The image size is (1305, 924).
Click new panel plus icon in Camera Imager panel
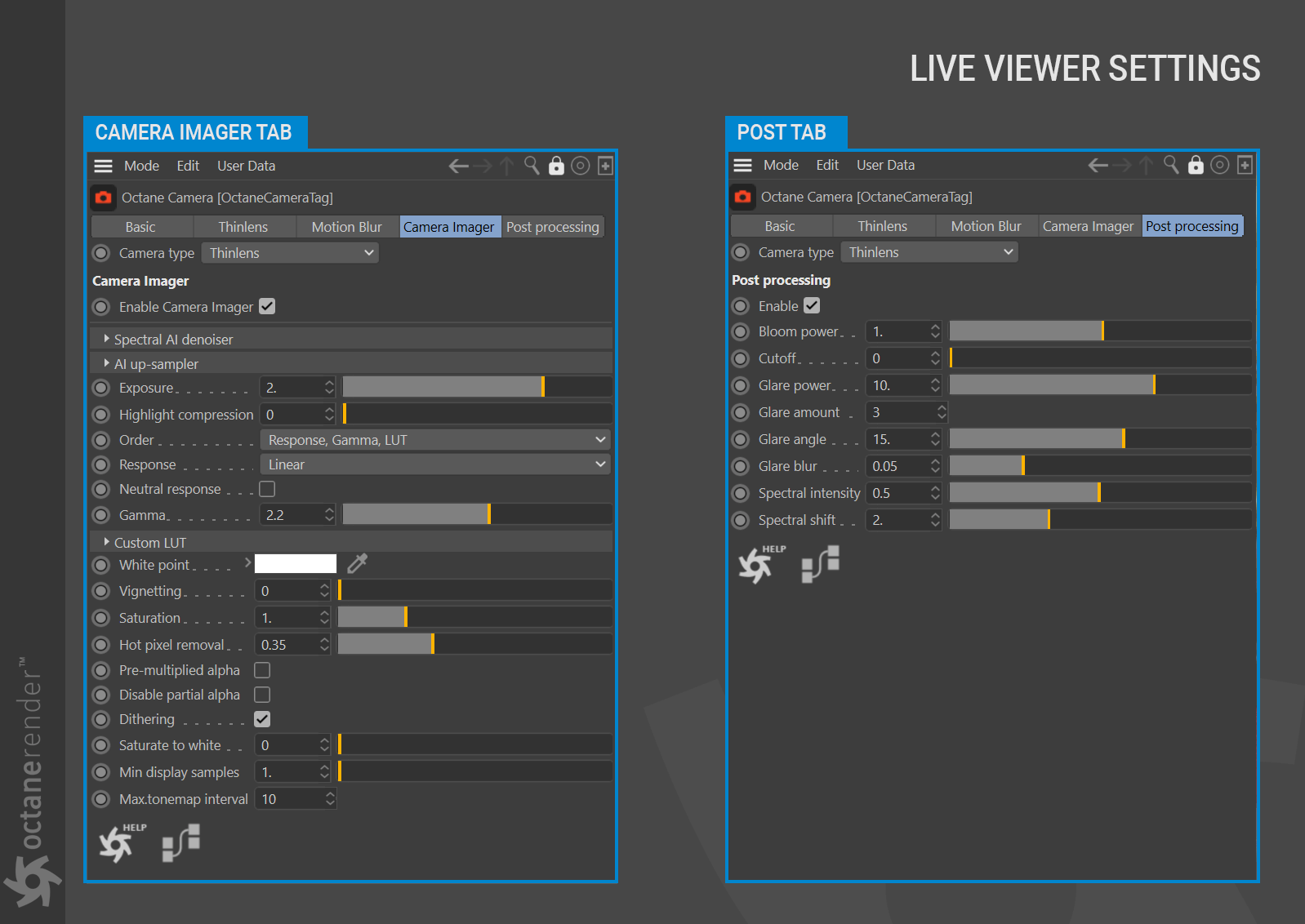coord(605,166)
